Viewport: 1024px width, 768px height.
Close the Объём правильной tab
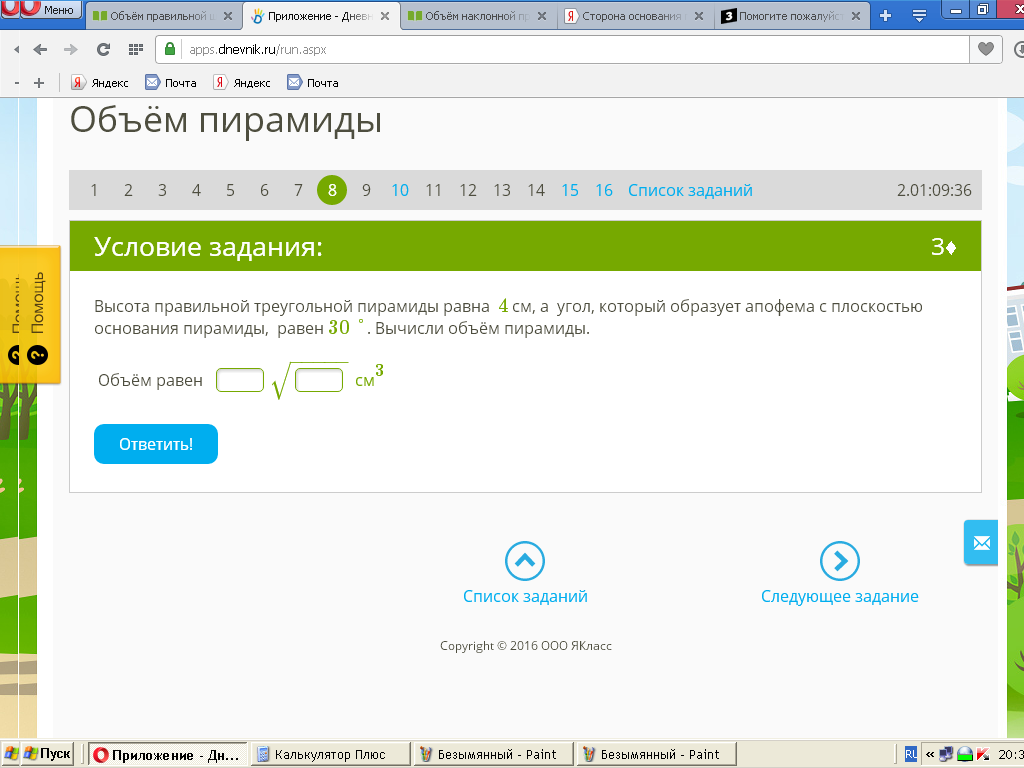point(228,16)
